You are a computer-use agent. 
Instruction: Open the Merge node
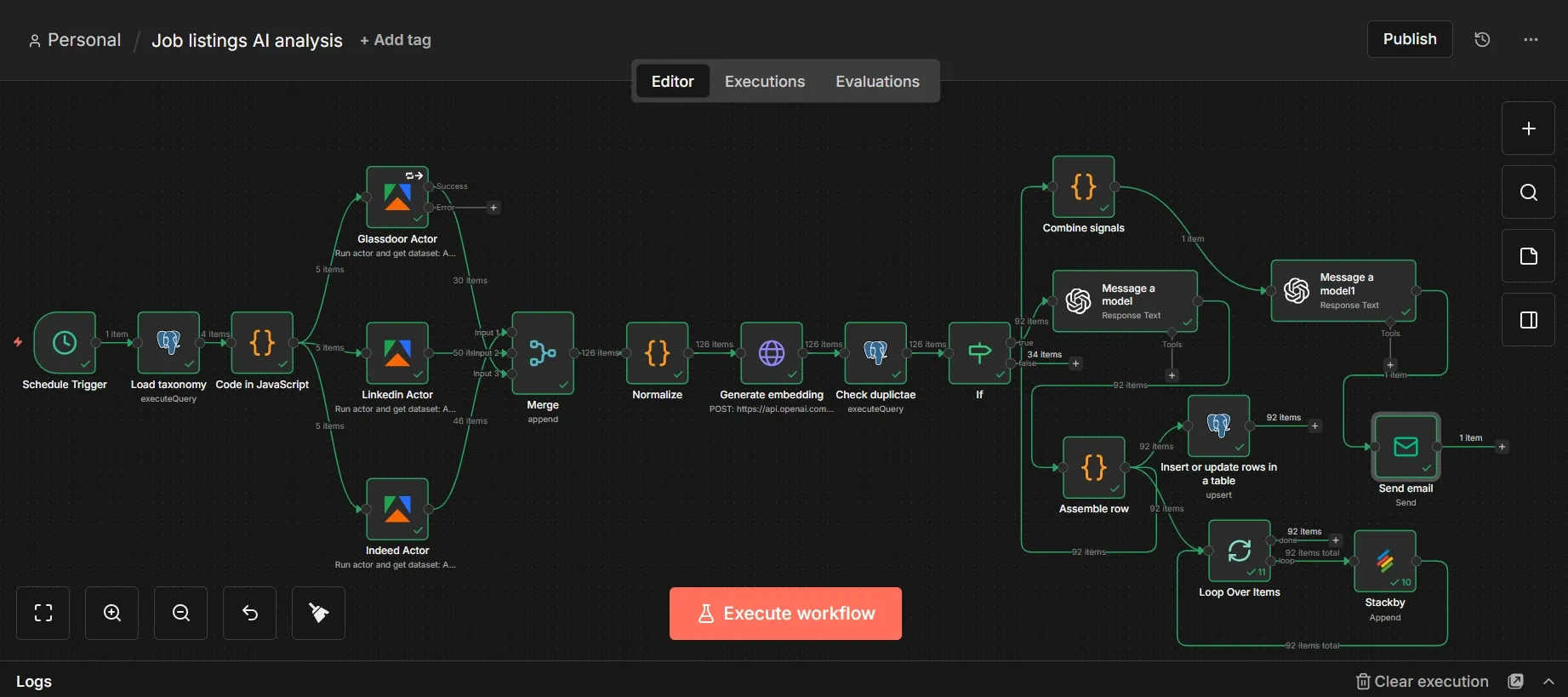pos(543,352)
